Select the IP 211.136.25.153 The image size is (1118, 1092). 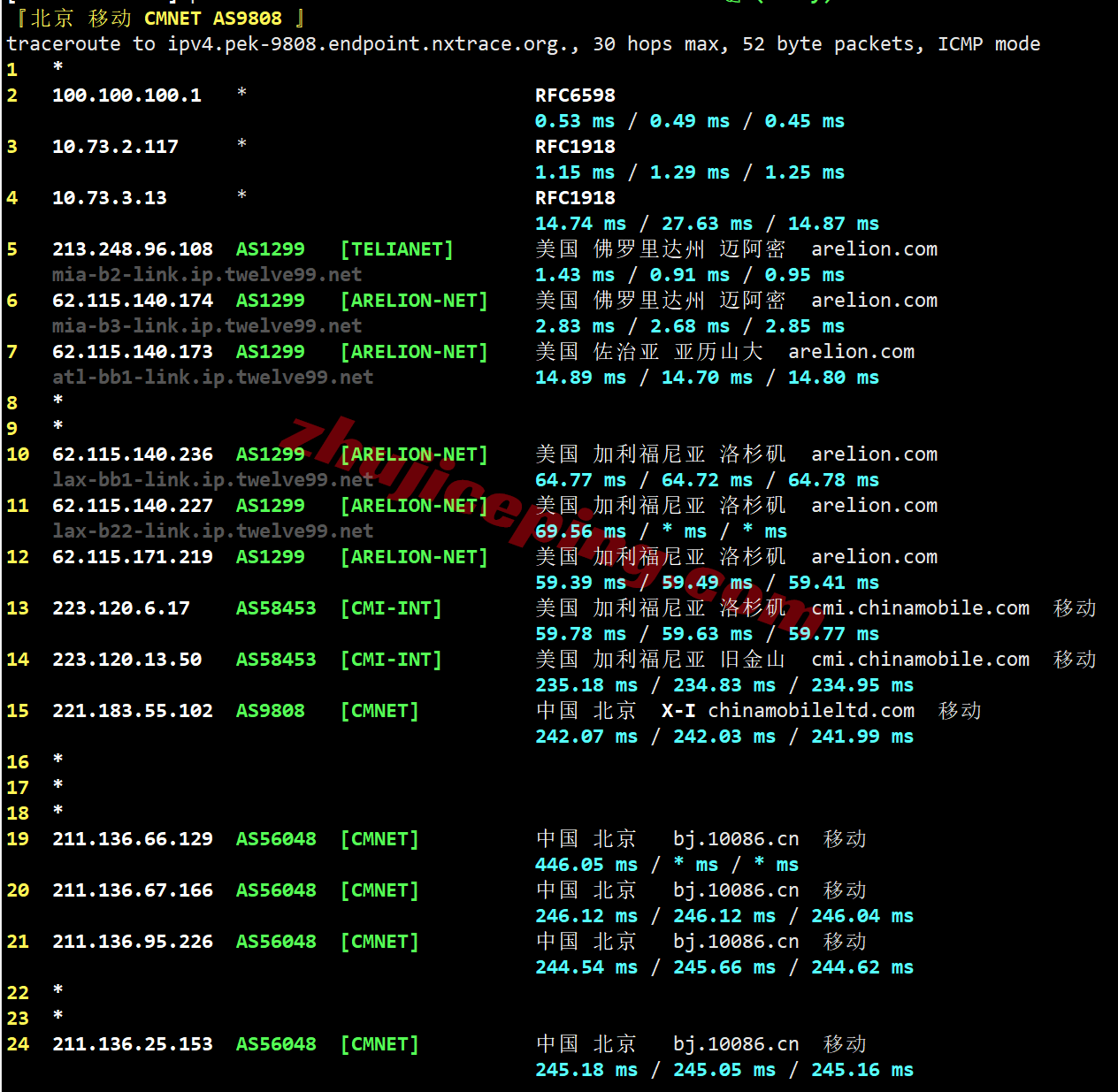(133, 1044)
